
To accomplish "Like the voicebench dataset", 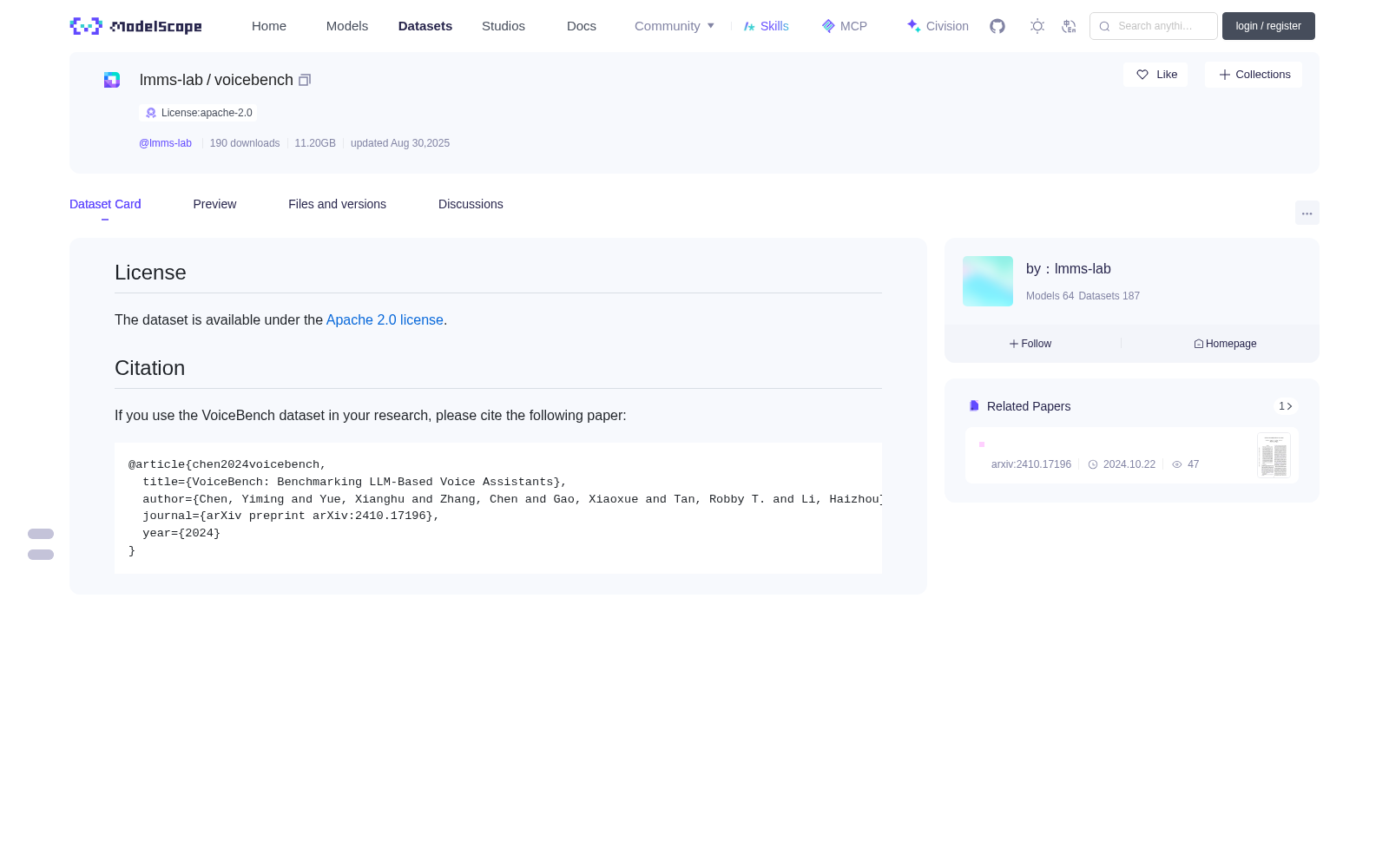I will tap(1156, 75).
